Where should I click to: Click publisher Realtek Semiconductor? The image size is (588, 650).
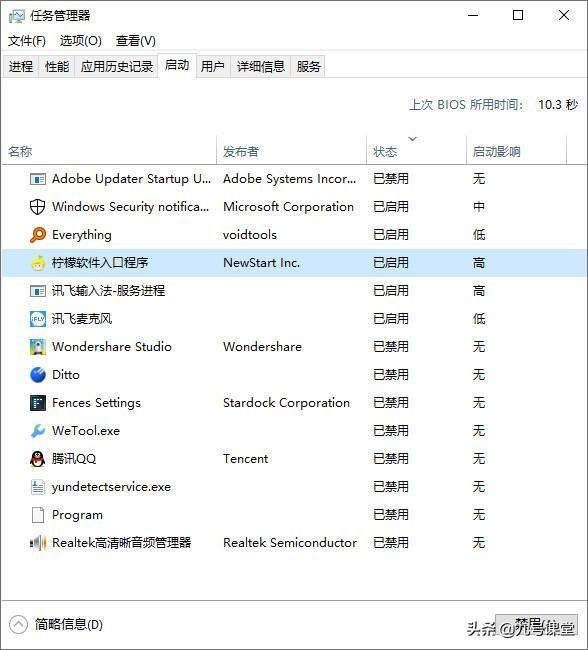point(290,543)
